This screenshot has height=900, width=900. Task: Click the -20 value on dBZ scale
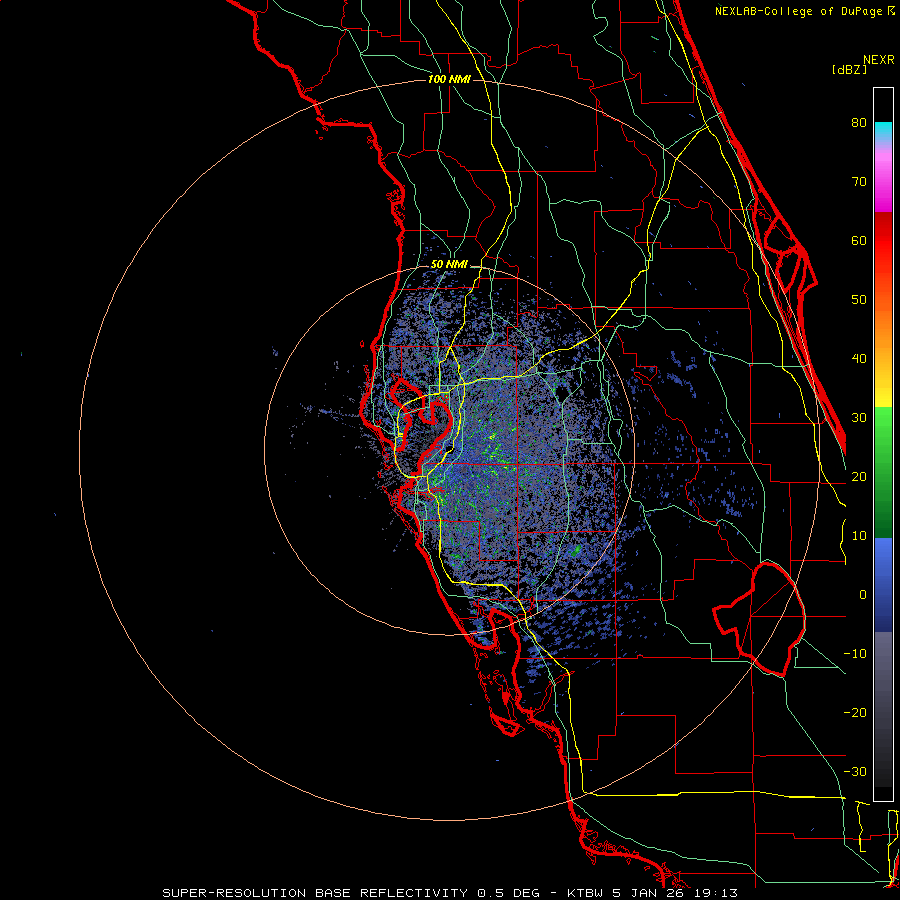click(855, 713)
